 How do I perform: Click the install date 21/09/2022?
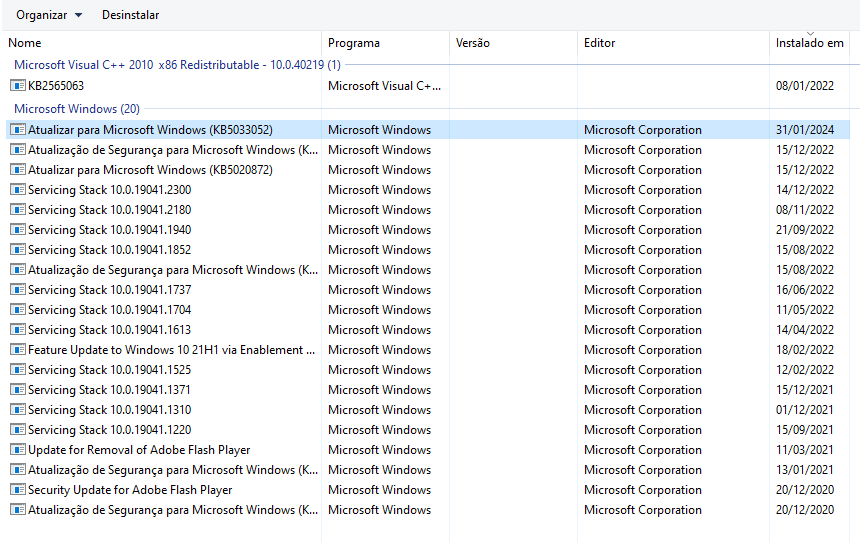tap(805, 230)
